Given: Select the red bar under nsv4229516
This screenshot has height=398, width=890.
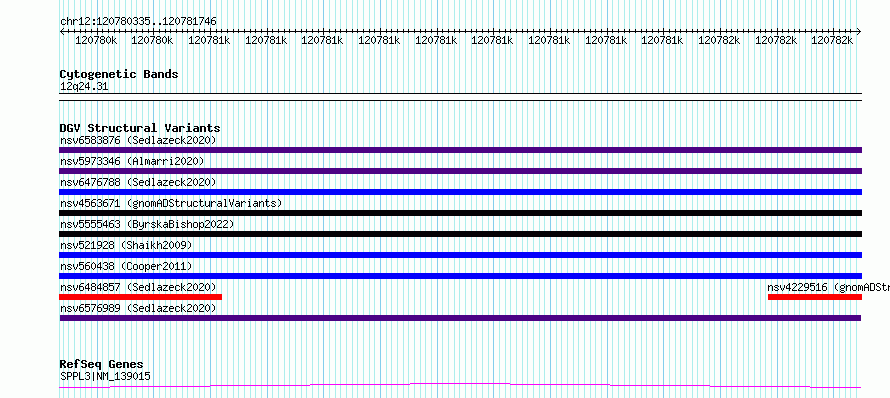Looking at the screenshot, I should (815, 297).
